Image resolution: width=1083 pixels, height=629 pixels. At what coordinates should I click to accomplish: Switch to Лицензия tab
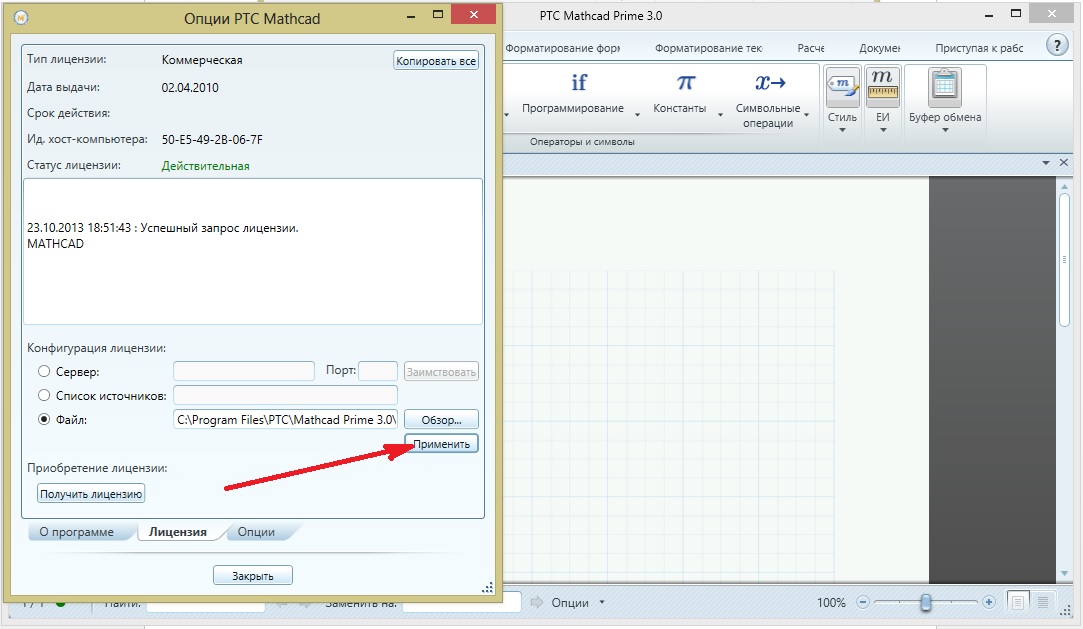coord(178,532)
